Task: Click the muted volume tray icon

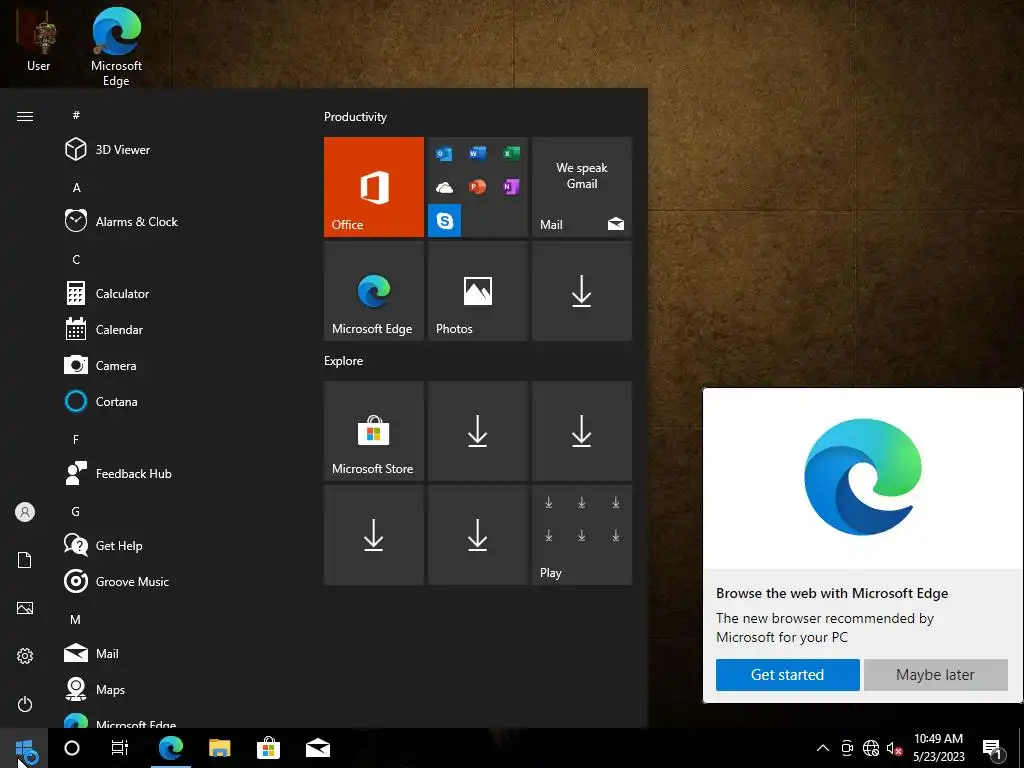Action: tap(894, 748)
